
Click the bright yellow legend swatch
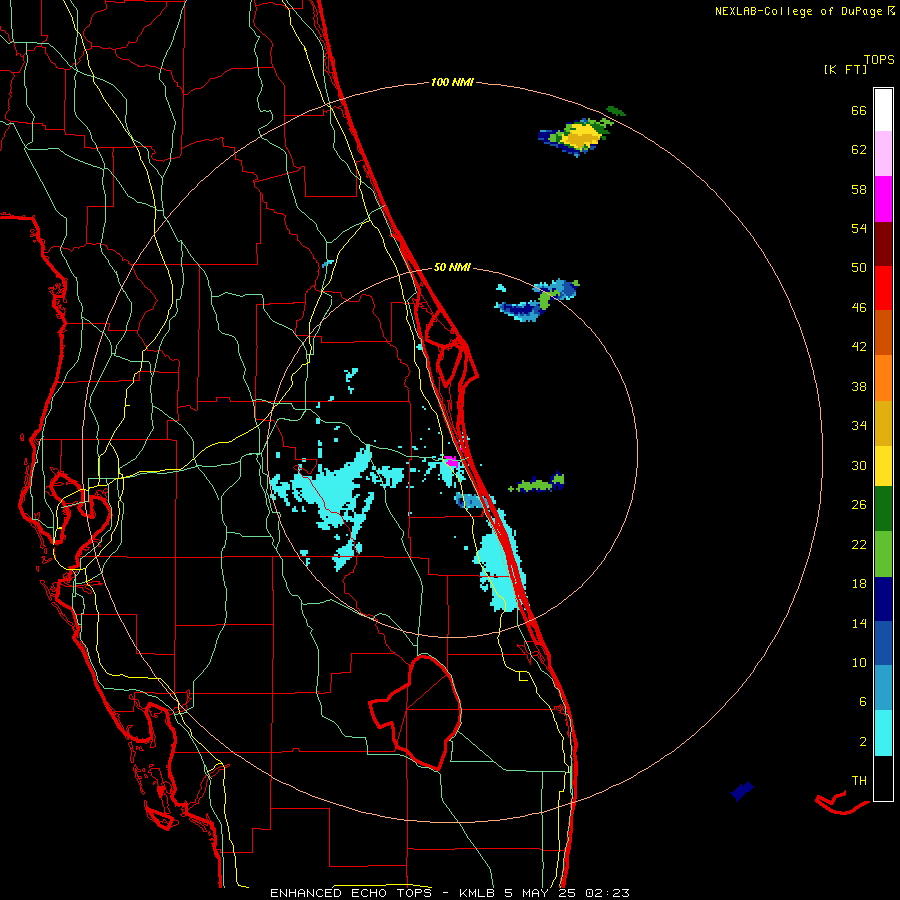click(x=883, y=465)
